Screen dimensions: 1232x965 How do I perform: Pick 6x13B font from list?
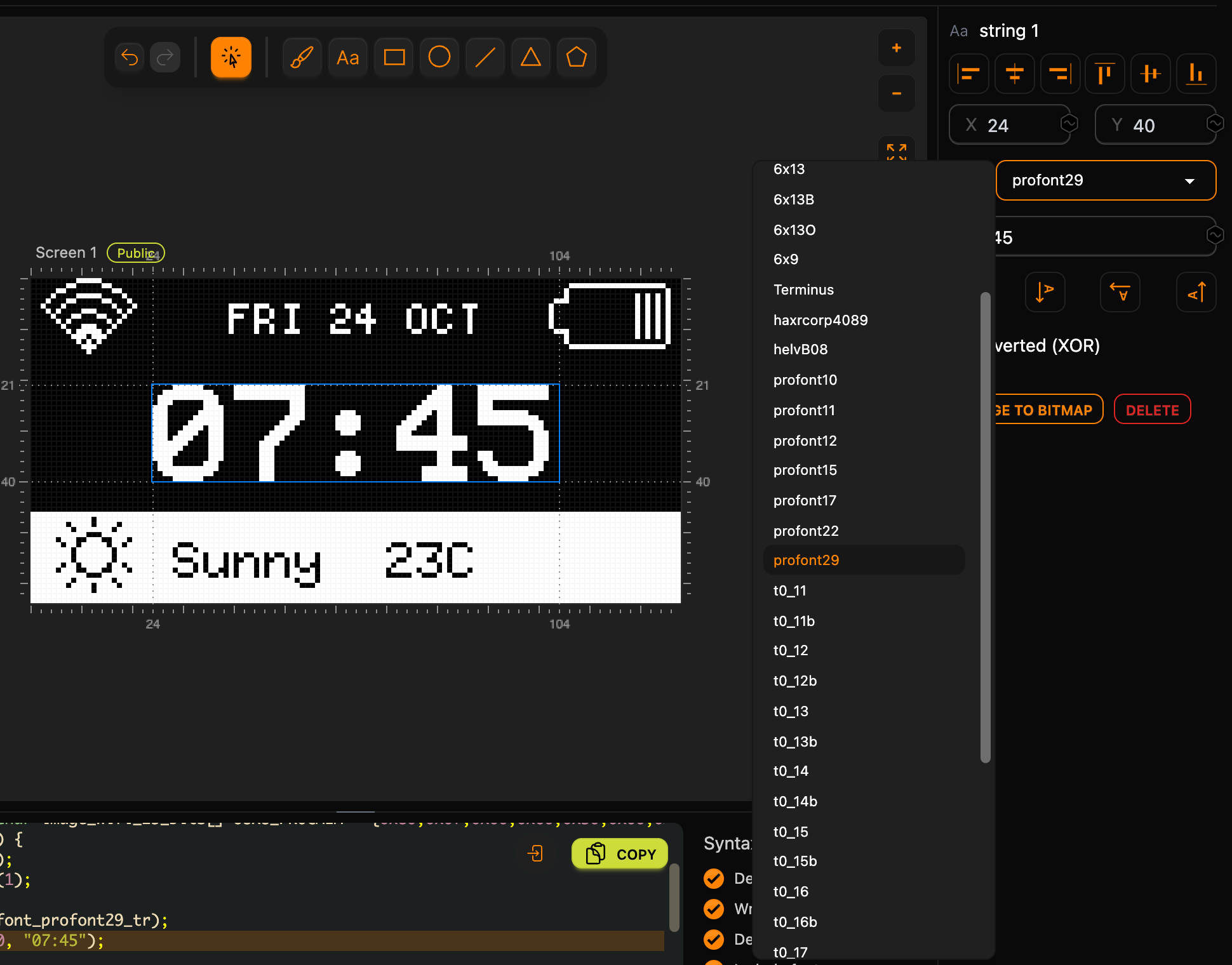click(864, 199)
